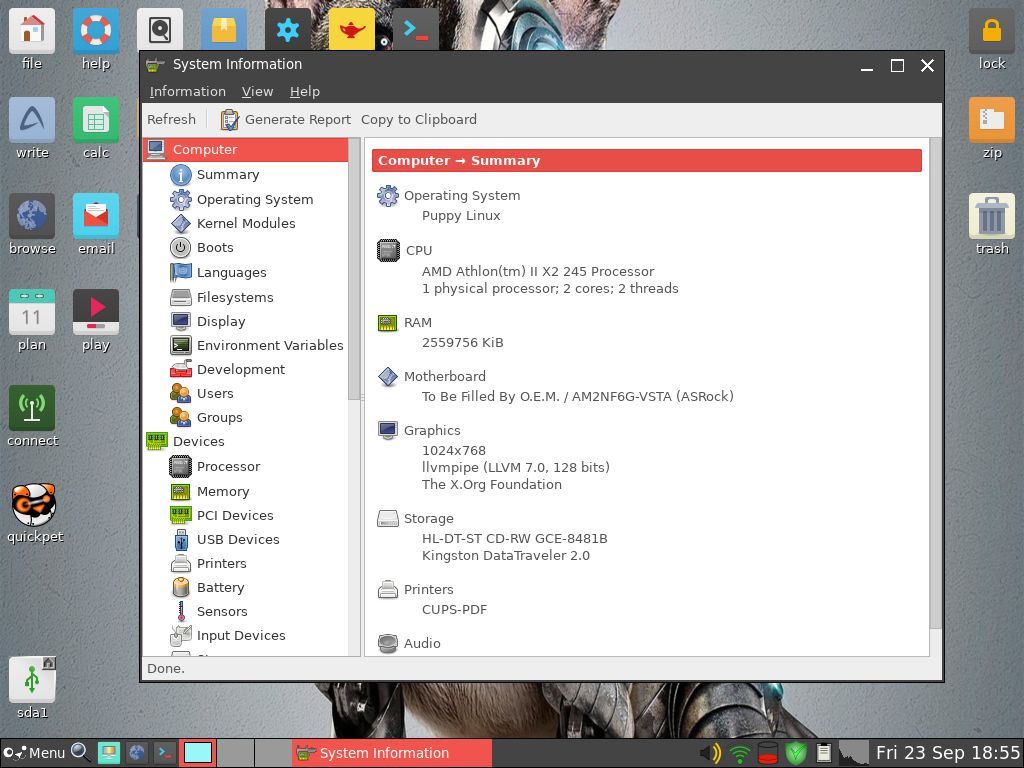Select USB Devices in the sidebar
The image size is (1024, 768).
[x=238, y=539]
